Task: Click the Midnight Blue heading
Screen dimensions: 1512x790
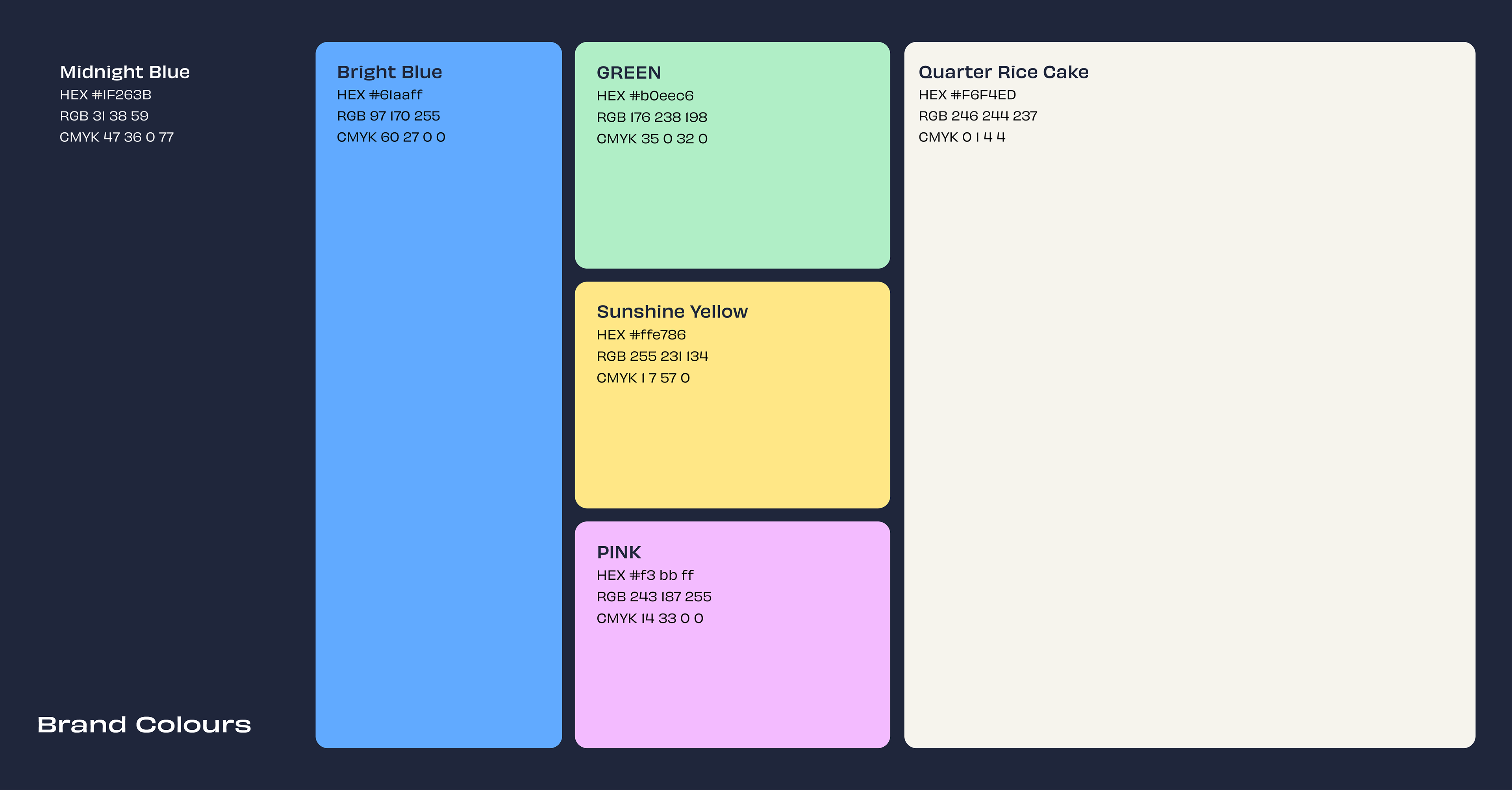Action: click(125, 72)
